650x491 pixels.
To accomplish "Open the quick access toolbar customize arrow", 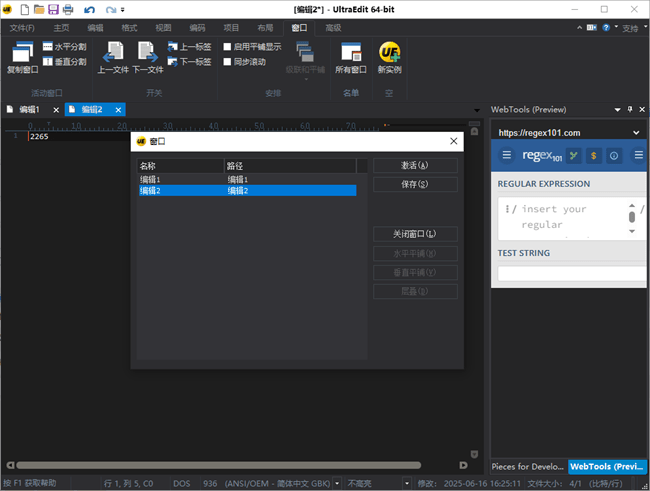I will (123, 10).
